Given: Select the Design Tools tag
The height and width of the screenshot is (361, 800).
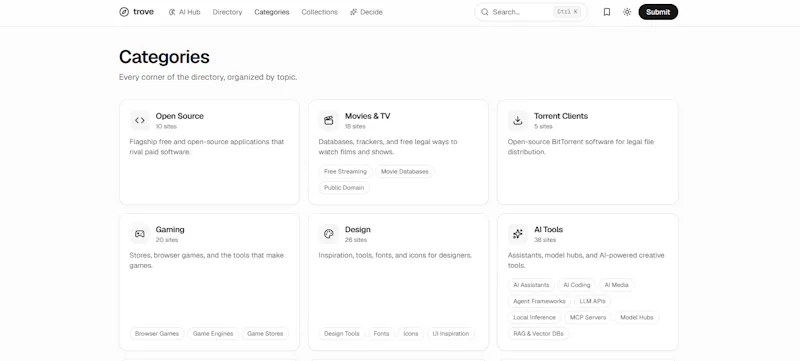Looking at the screenshot, I should (342, 333).
